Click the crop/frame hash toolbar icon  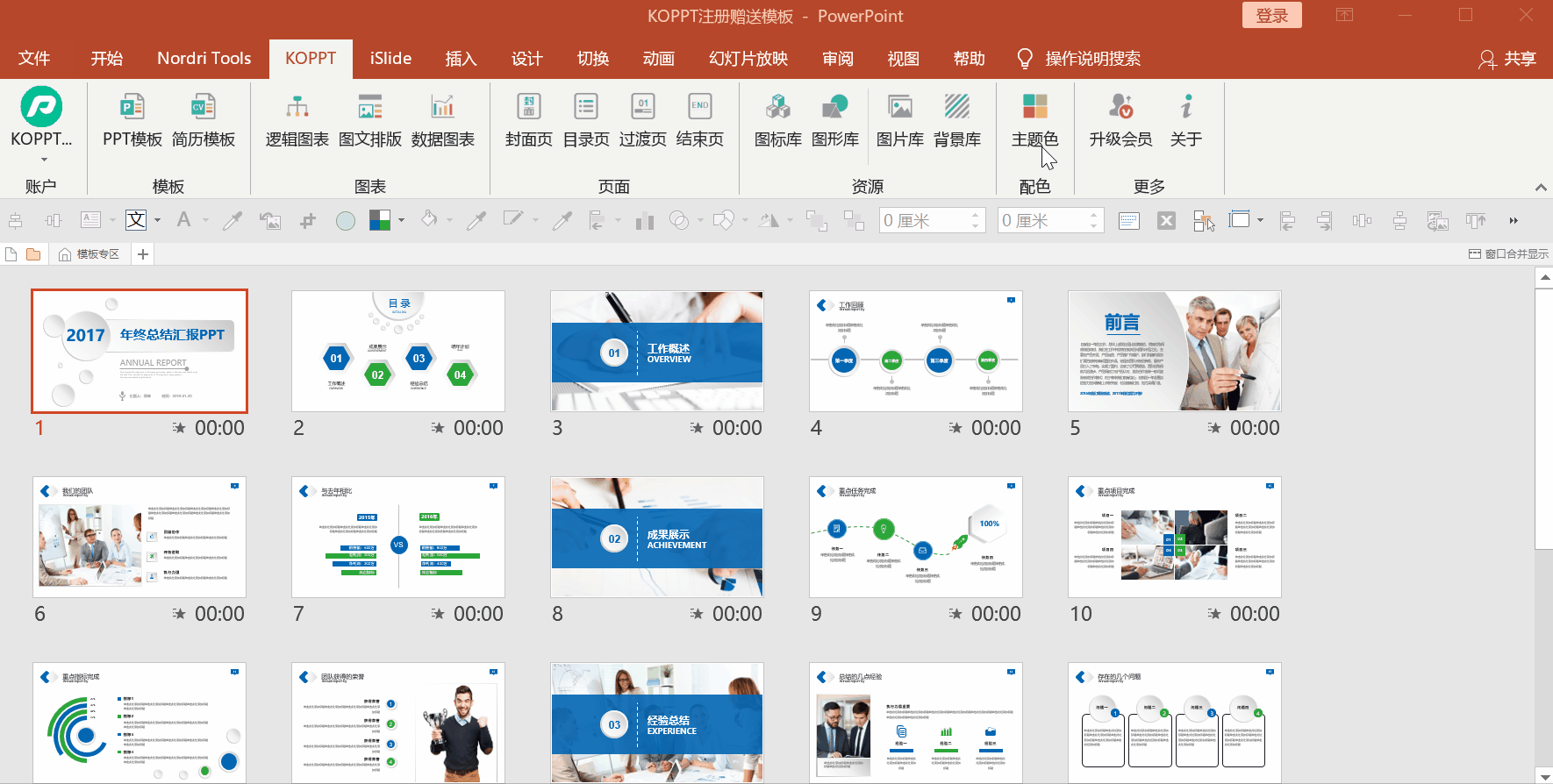point(308,221)
